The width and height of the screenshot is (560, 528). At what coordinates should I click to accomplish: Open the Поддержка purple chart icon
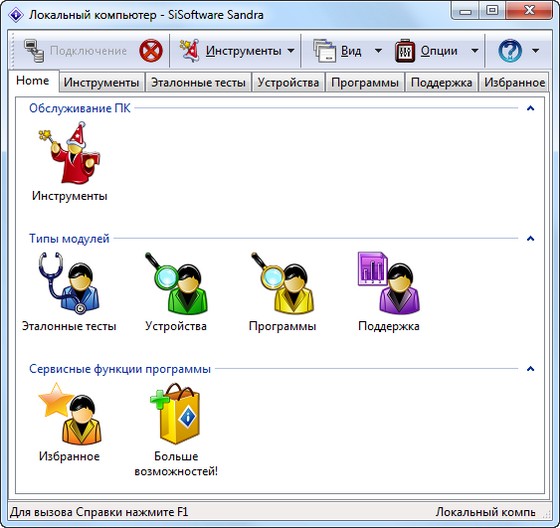click(389, 283)
